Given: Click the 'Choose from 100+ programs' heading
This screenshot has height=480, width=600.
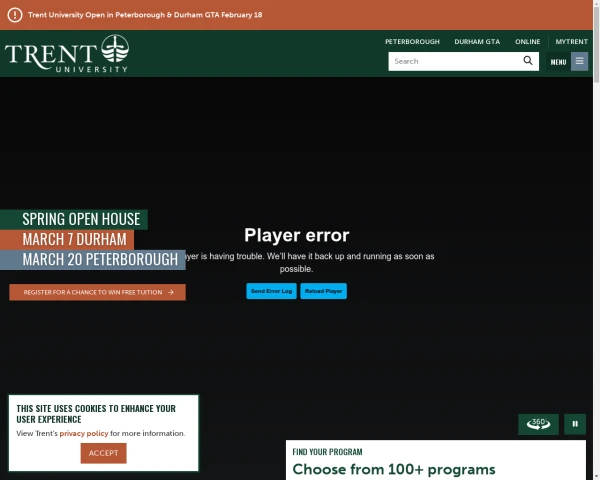Looking at the screenshot, I should (x=394, y=469).
